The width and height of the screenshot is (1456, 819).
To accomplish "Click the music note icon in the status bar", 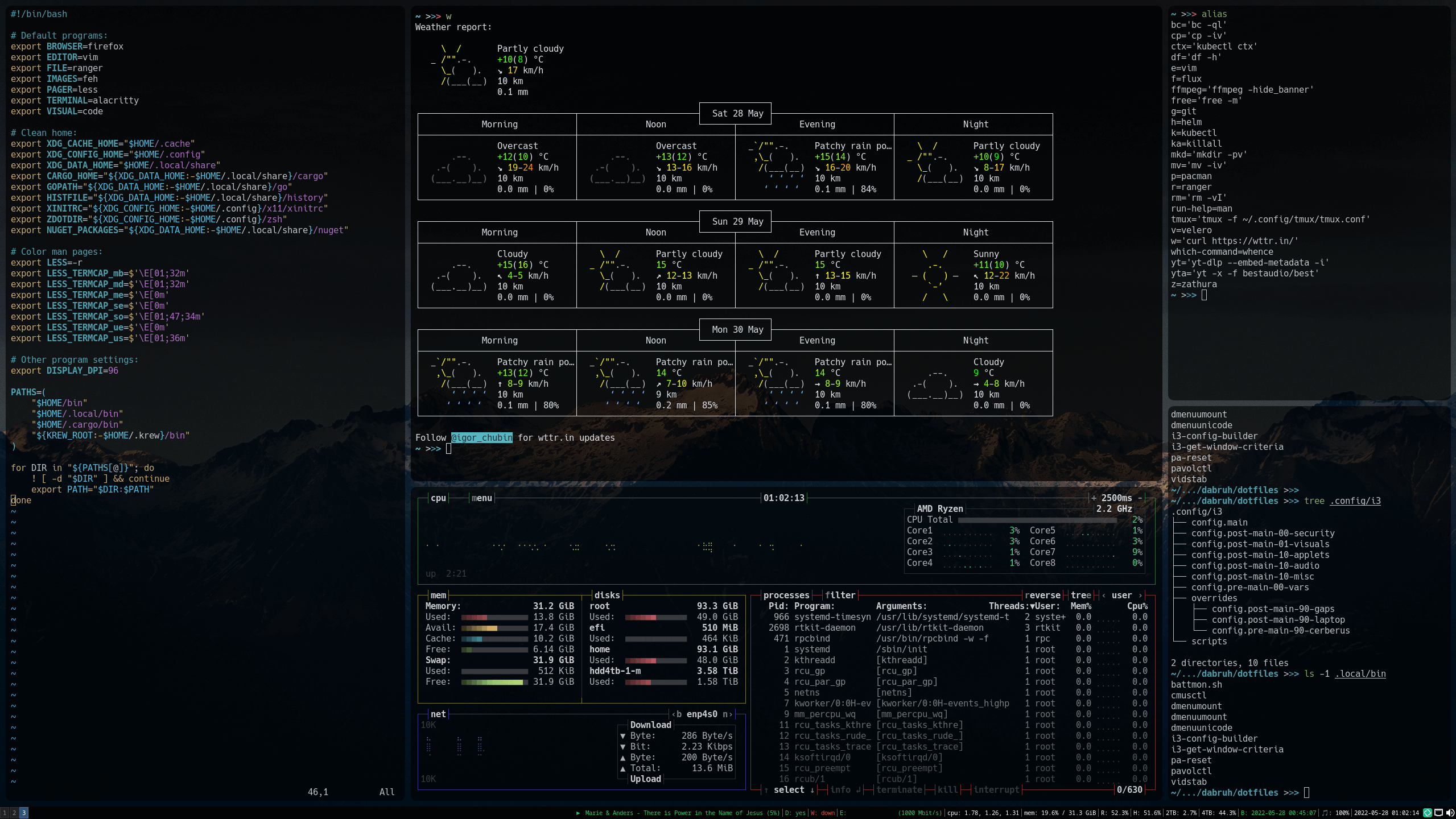I will pyautogui.click(x=1326, y=813).
